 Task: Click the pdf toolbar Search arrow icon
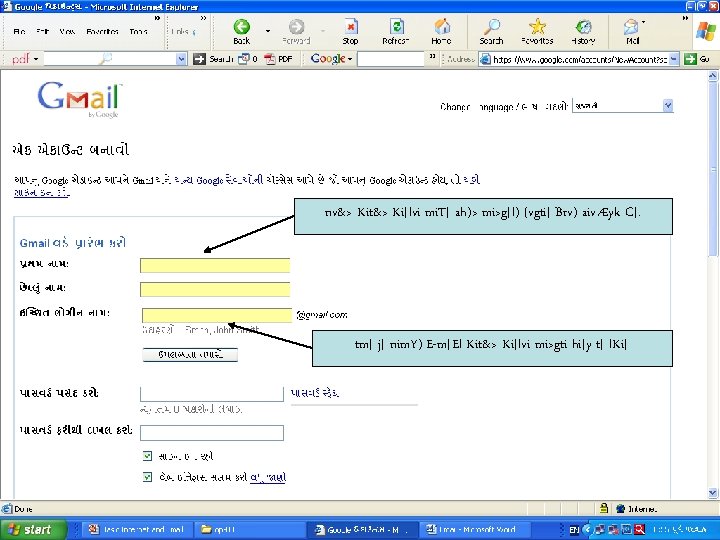[199, 59]
